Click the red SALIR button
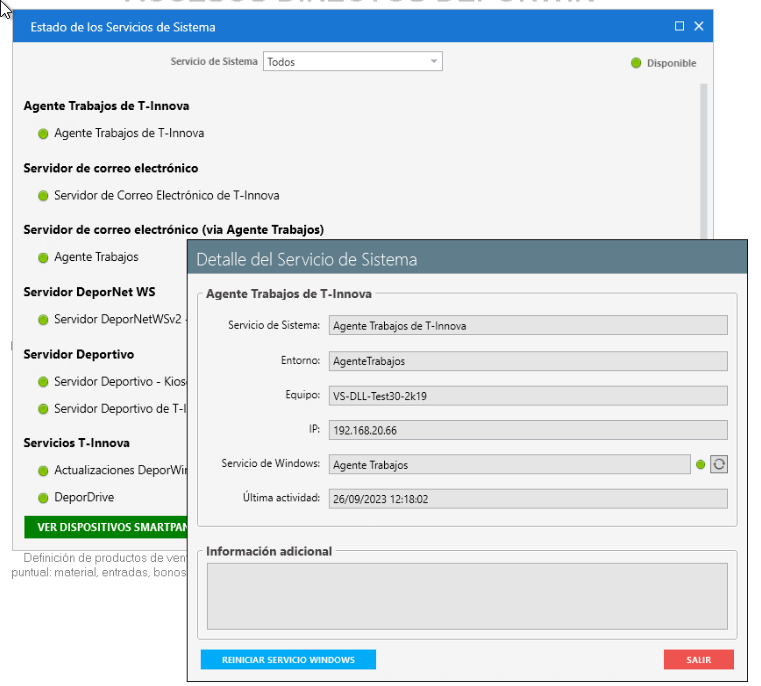Image resolution: width=761 pixels, height=686 pixels. (x=699, y=660)
